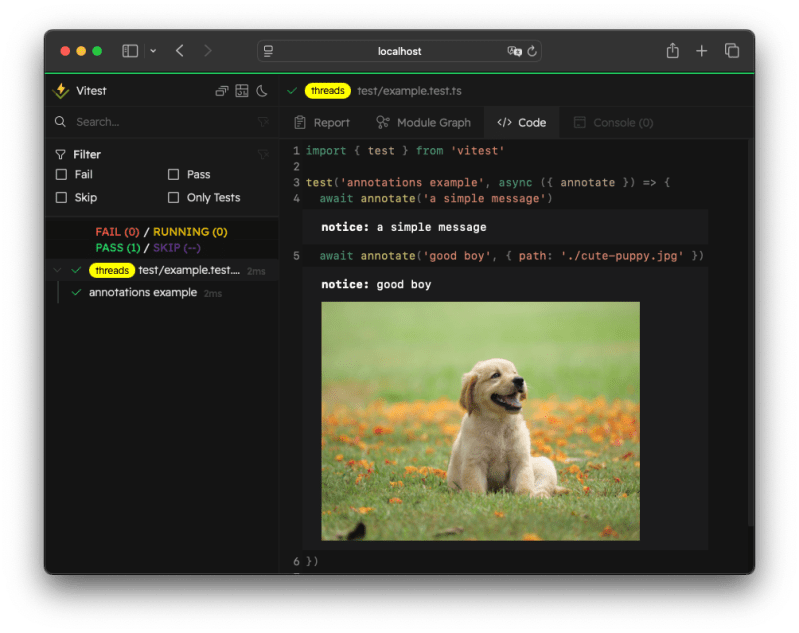Clear all filters icon beside Filter heading
The width and height of the screenshot is (799, 633).
click(263, 154)
